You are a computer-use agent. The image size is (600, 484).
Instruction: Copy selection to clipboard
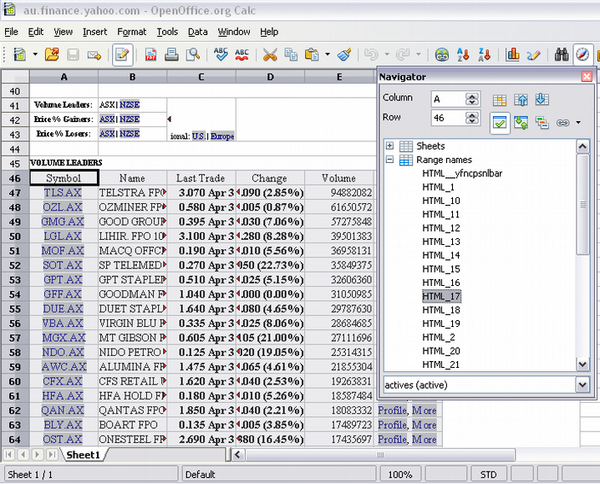click(291, 55)
